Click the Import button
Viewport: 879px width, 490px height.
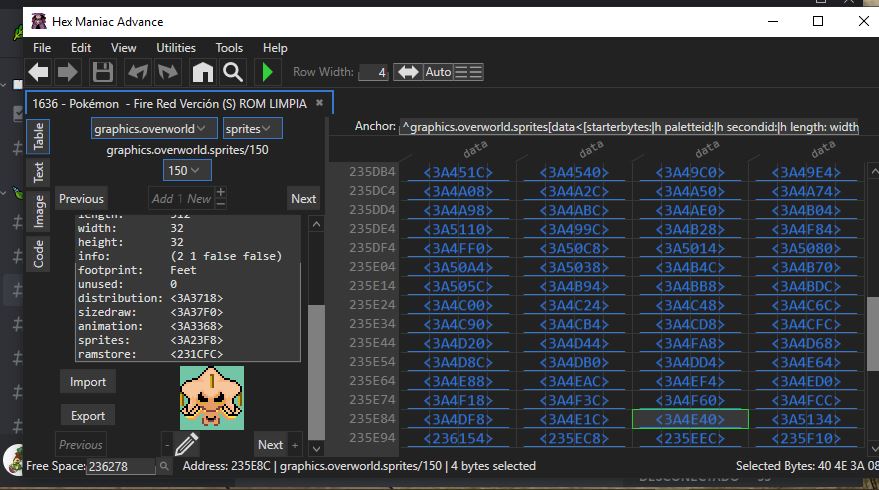(88, 382)
